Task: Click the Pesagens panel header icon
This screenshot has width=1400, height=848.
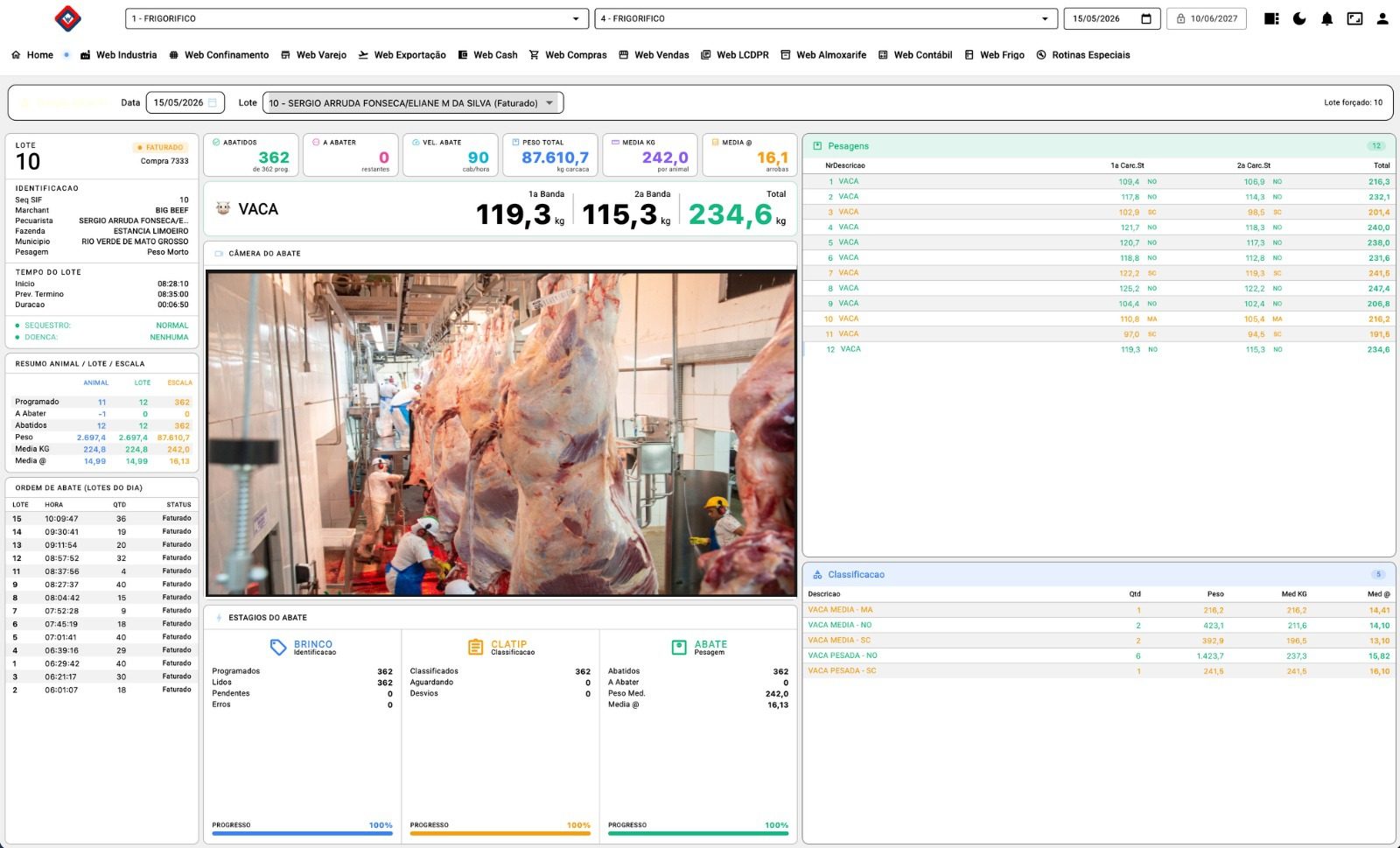Action: (x=817, y=146)
